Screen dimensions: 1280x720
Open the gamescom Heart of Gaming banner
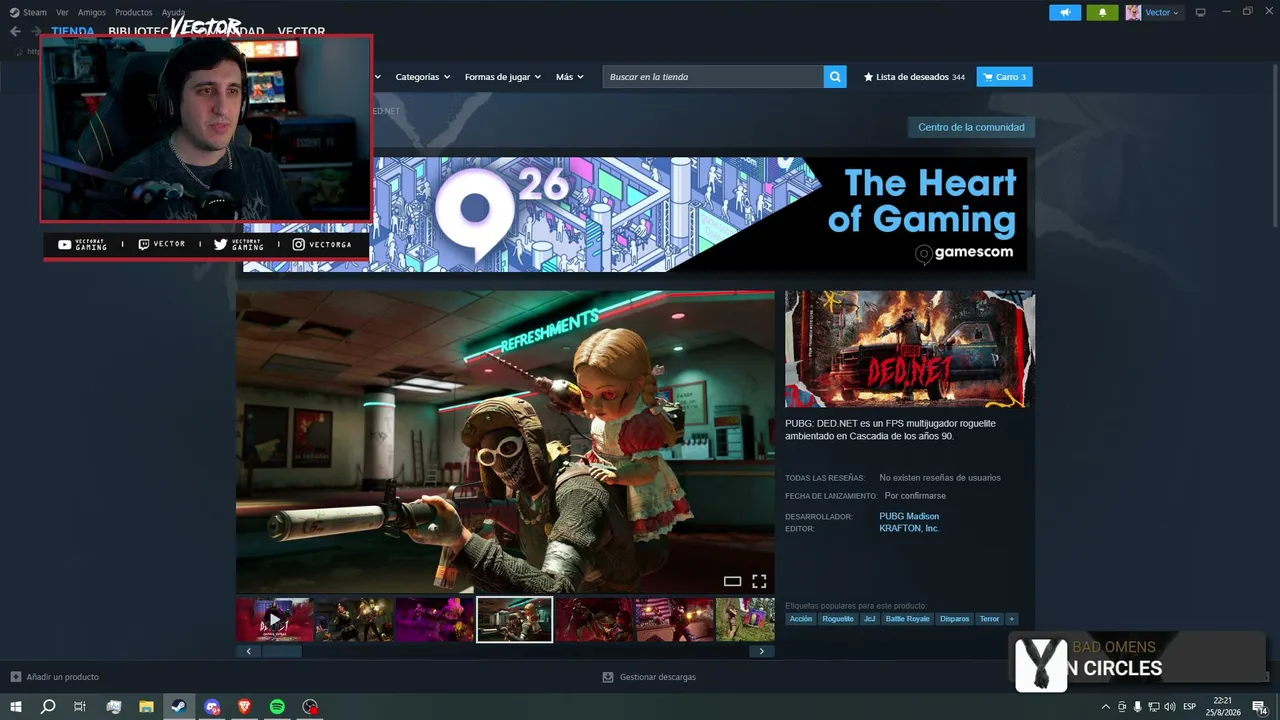point(635,214)
